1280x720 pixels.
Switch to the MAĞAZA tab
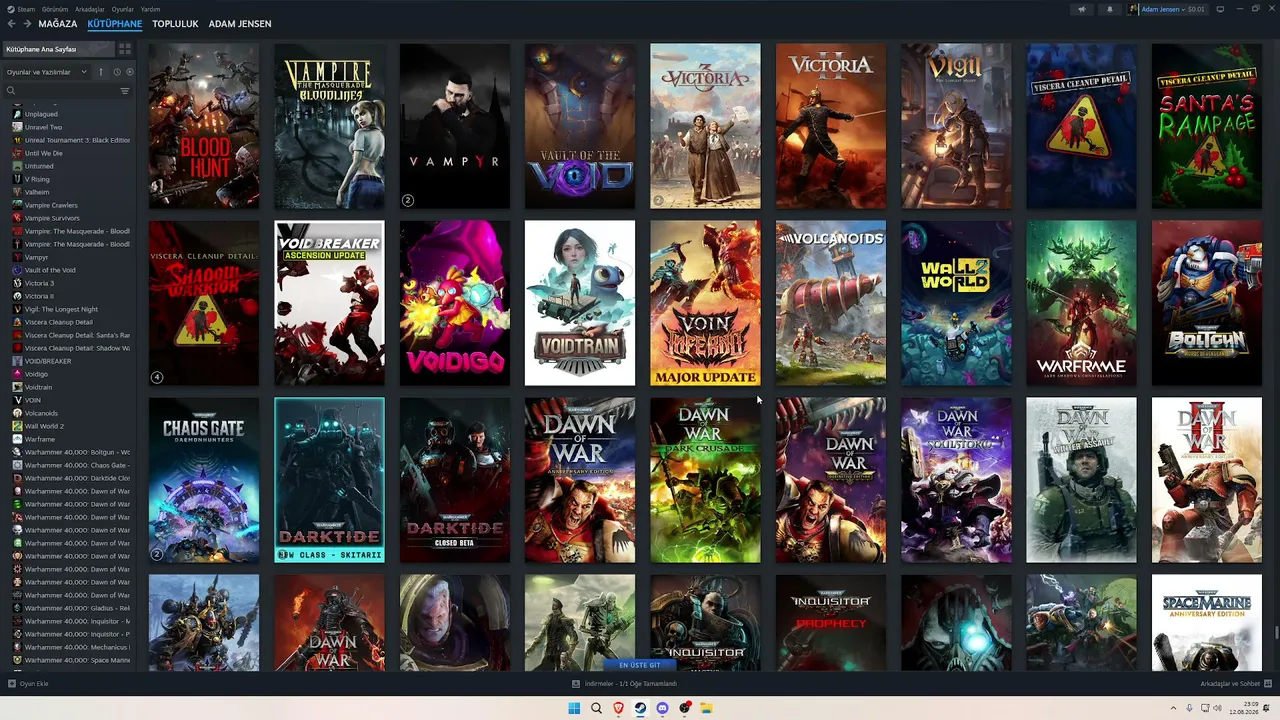pyautogui.click(x=58, y=24)
